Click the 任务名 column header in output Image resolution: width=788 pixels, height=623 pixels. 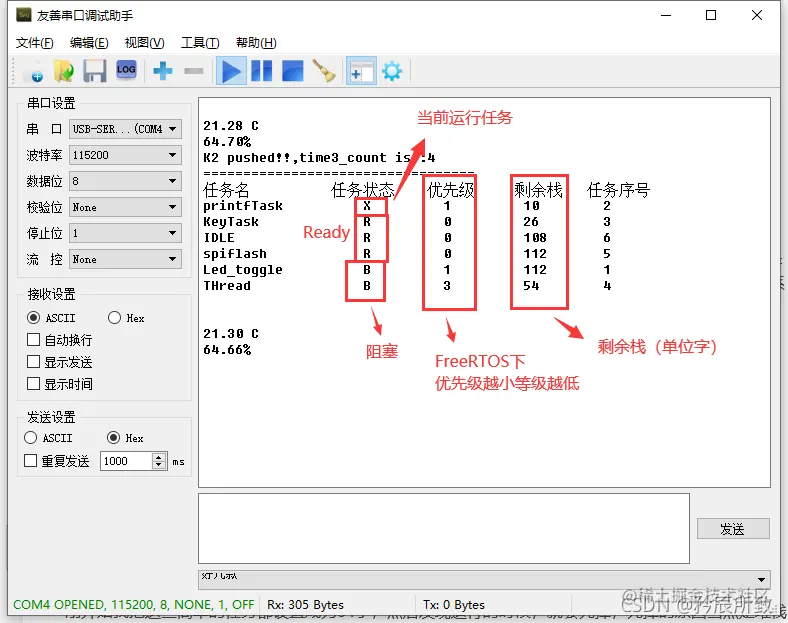[226, 190]
